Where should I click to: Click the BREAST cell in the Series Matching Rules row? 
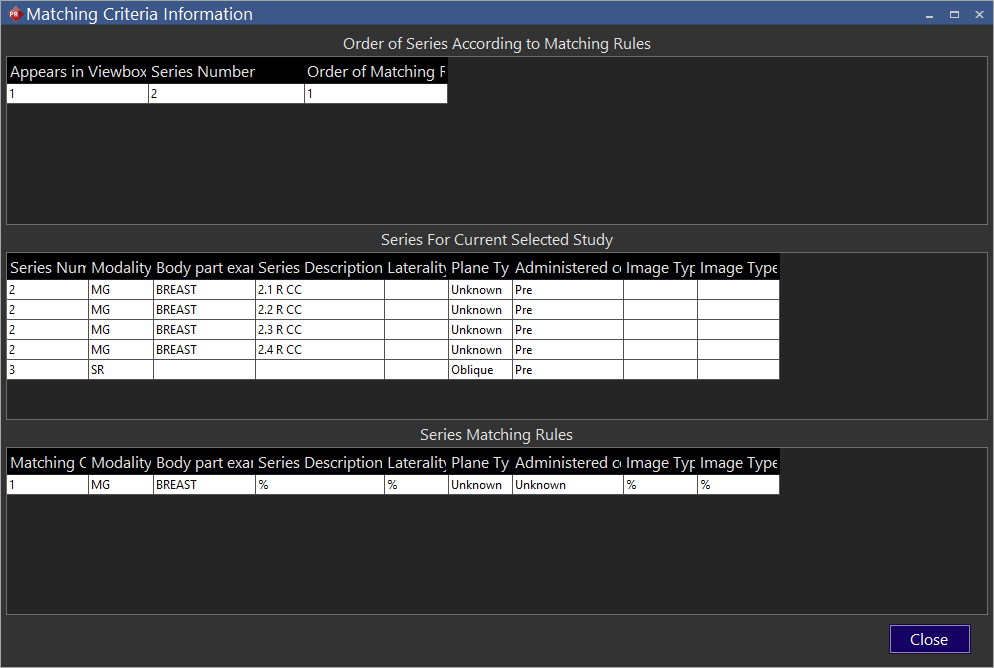[x=204, y=485]
